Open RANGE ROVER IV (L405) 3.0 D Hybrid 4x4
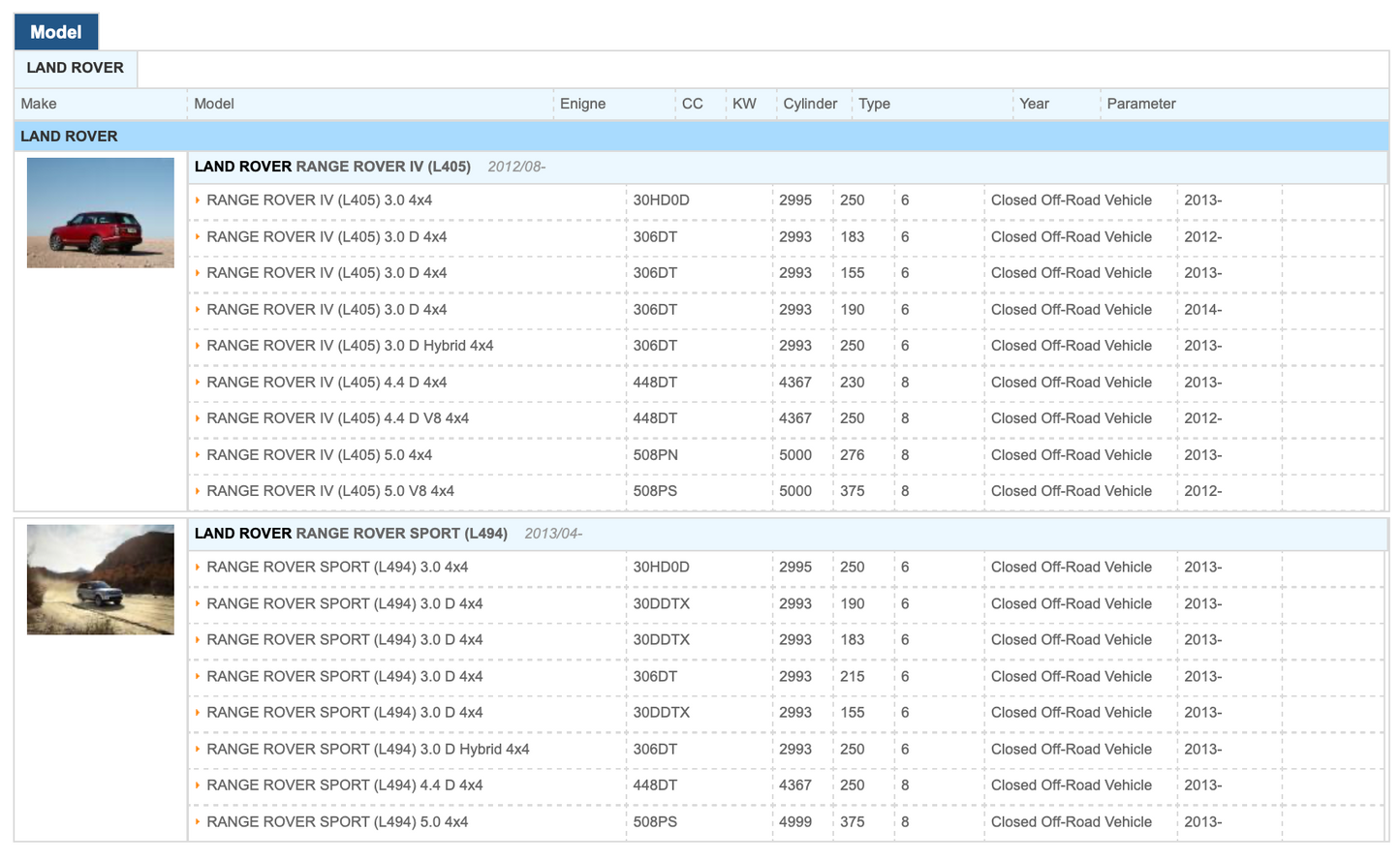The height and width of the screenshot is (862, 1400). pos(350,346)
